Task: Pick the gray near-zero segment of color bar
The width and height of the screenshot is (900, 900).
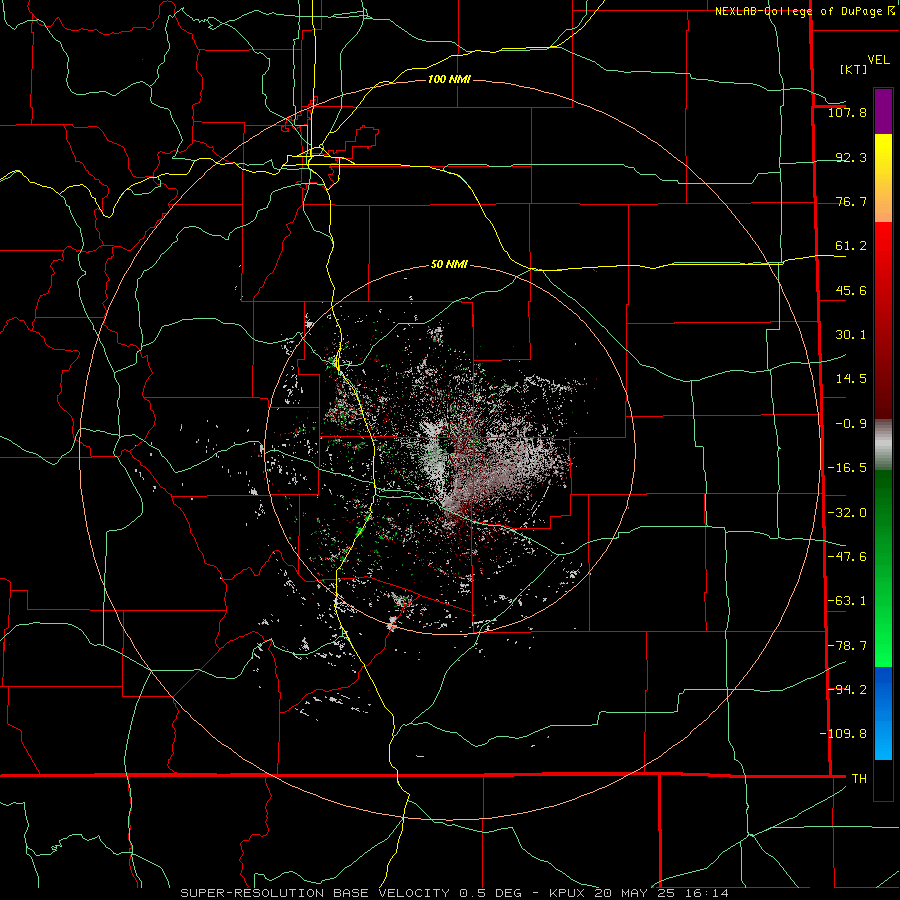Action: (x=883, y=442)
